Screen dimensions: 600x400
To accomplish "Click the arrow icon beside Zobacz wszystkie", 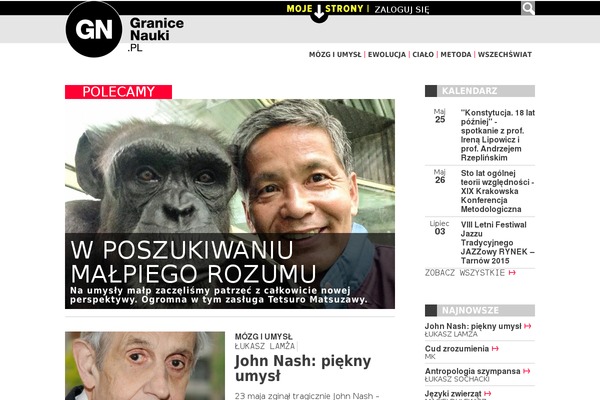I will click(512, 273).
